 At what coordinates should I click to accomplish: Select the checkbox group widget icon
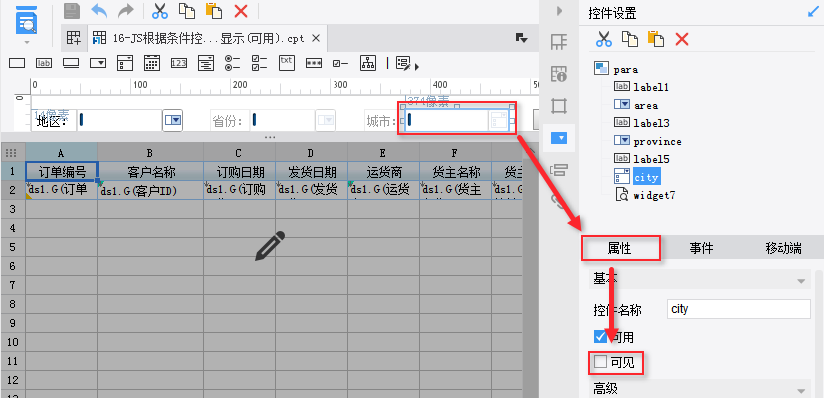(x=260, y=63)
